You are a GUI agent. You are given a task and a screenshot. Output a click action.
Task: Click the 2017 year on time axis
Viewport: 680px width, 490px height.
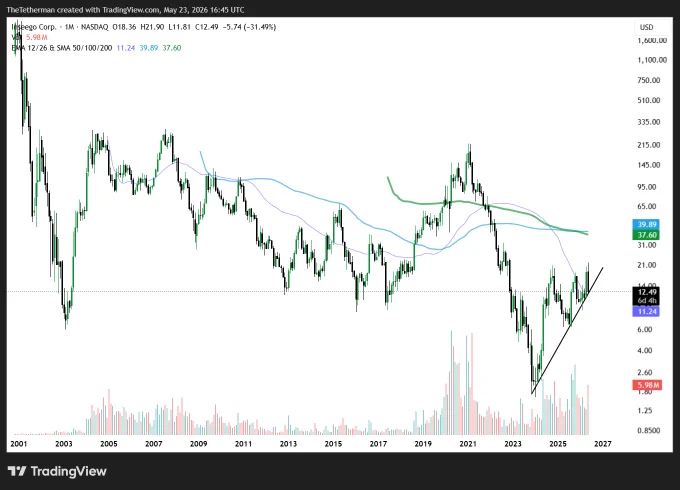(378, 444)
